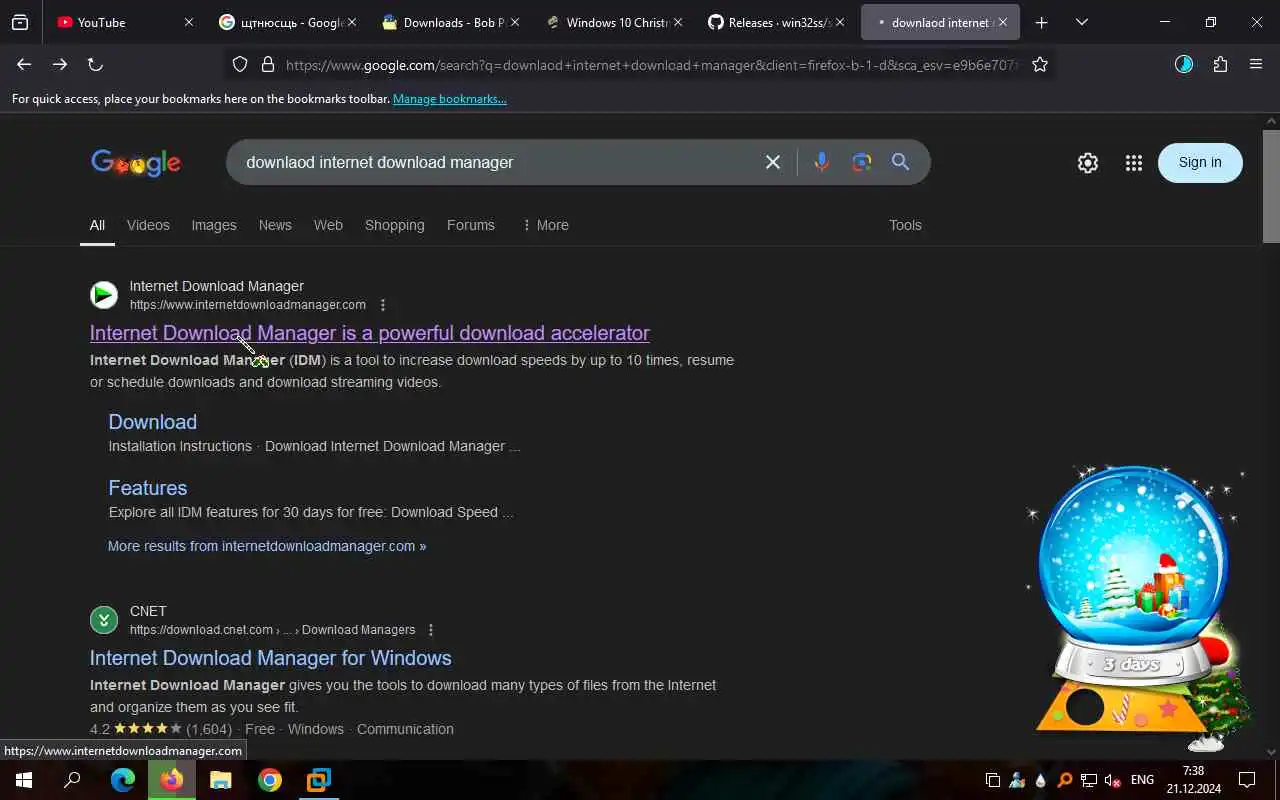Click muted volume tray icon
Viewport: 1280px width, 800px height.
1112,780
